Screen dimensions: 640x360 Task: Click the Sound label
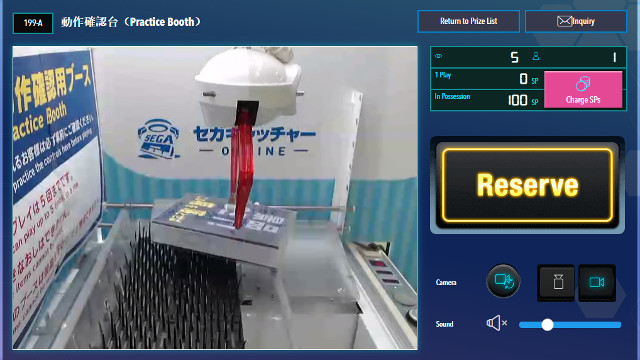(444, 324)
